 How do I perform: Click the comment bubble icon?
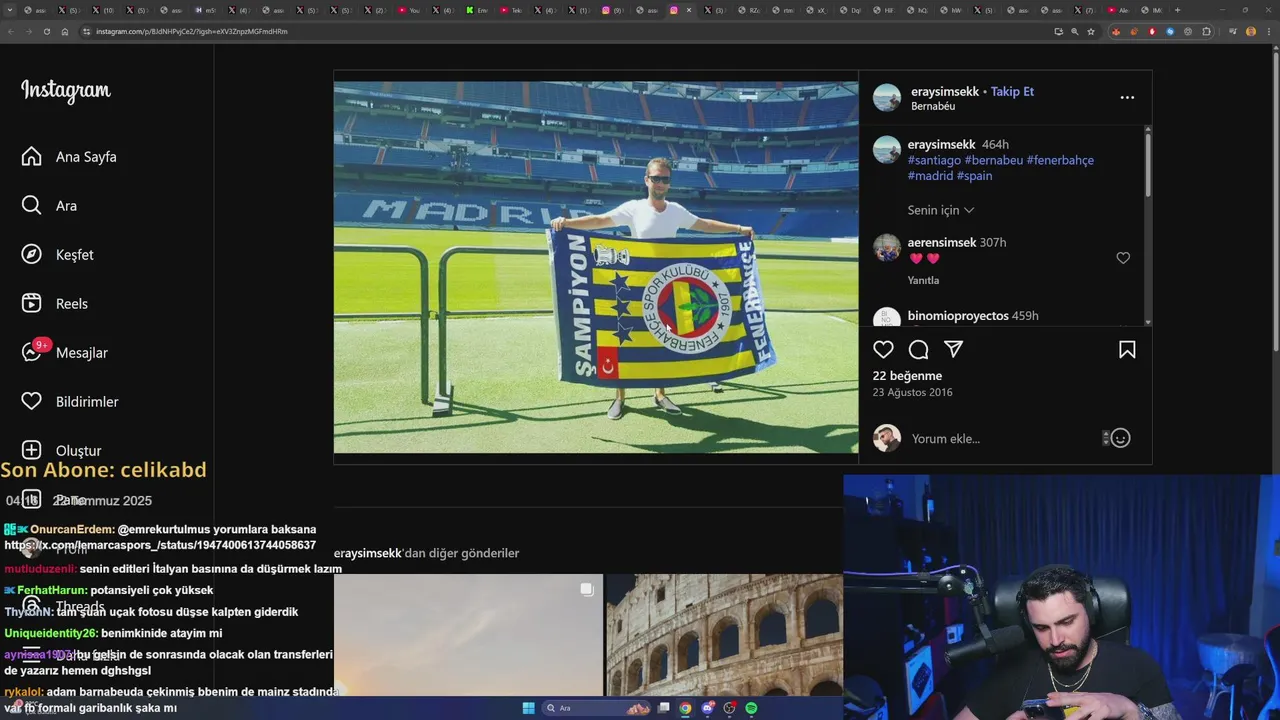918,349
